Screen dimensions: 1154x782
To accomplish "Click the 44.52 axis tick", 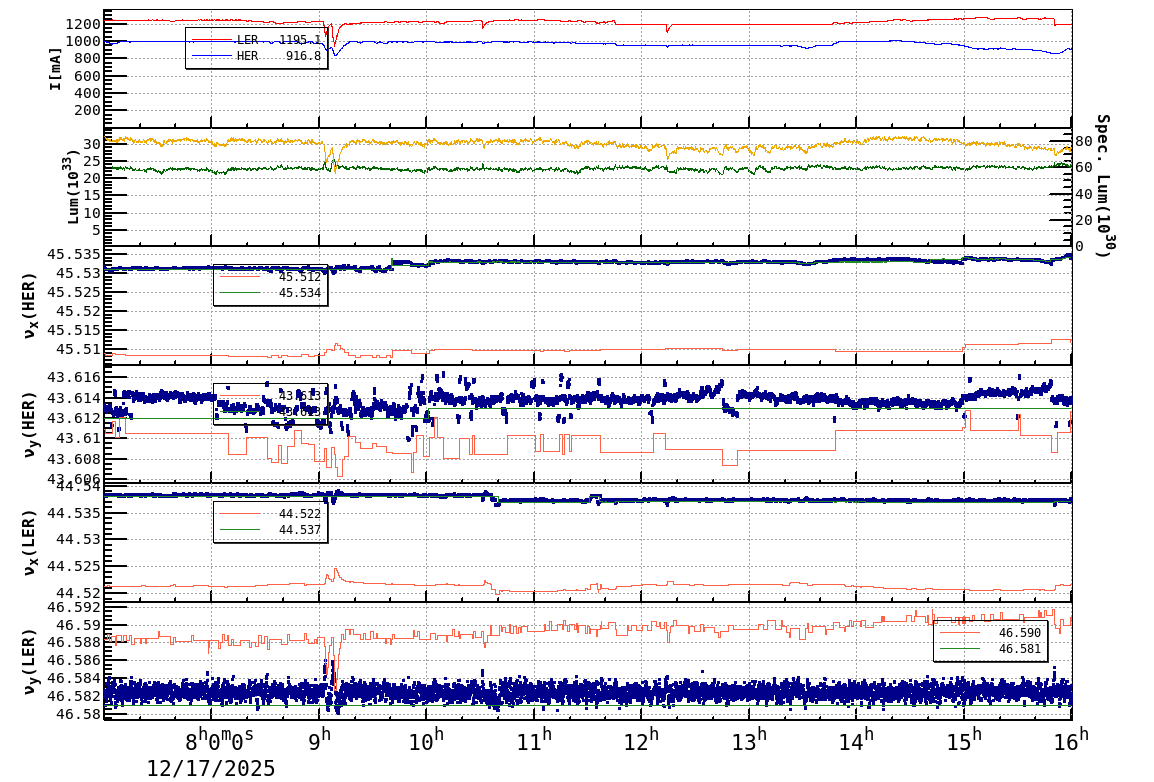I will [x=78, y=593].
